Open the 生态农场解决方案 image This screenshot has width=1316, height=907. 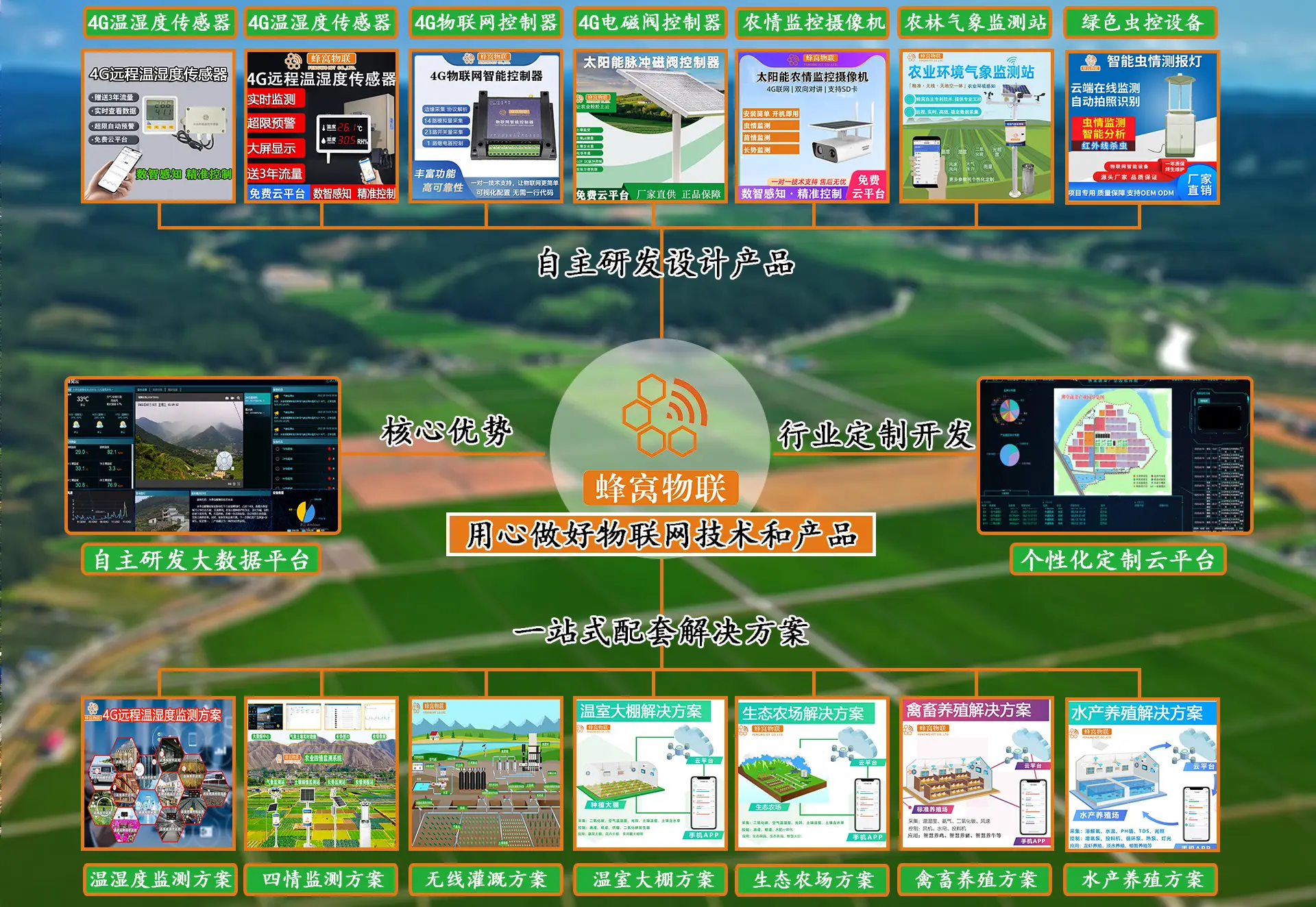[812, 774]
